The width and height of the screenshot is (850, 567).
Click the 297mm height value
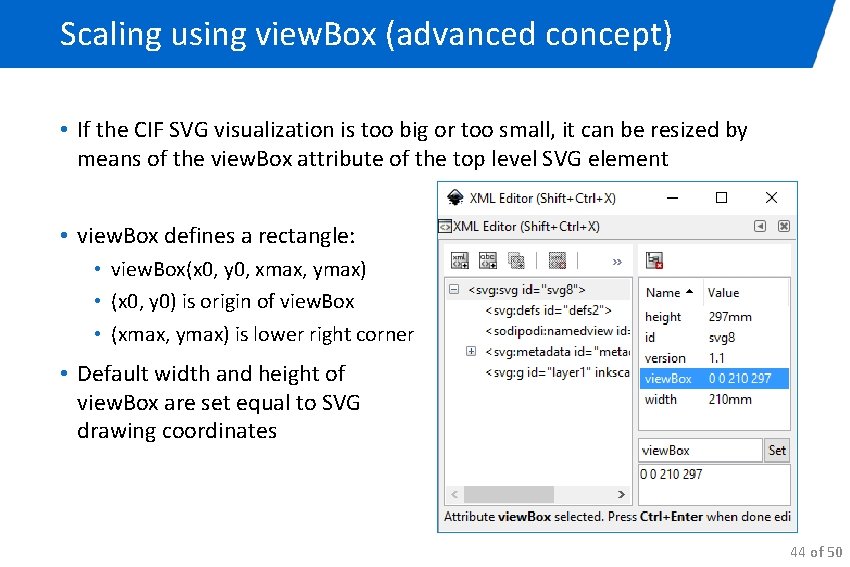tap(730, 317)
